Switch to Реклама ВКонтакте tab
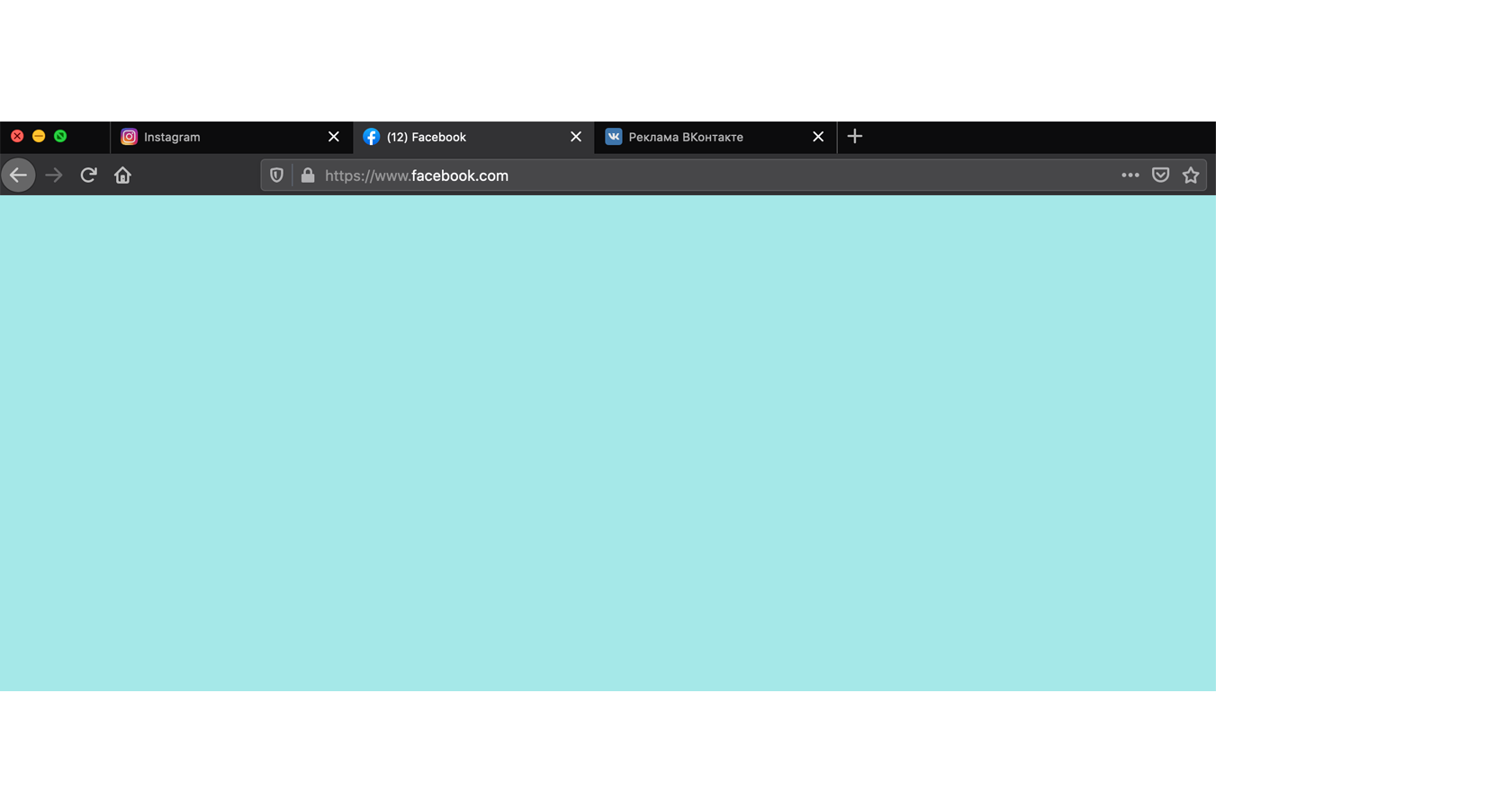 (715, 137)
